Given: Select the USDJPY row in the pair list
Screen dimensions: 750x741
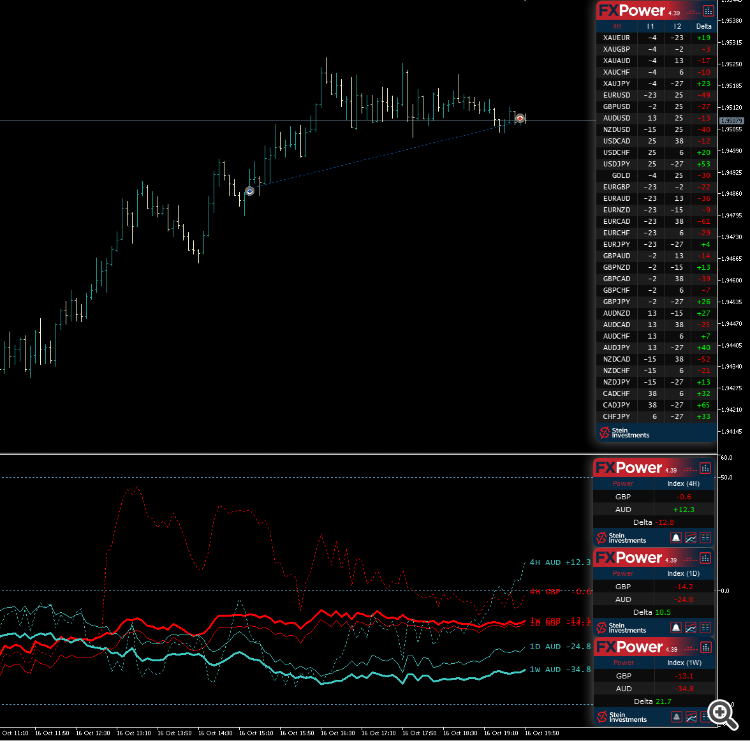Looking at the screenshot, I should click(x=656, y=164).
